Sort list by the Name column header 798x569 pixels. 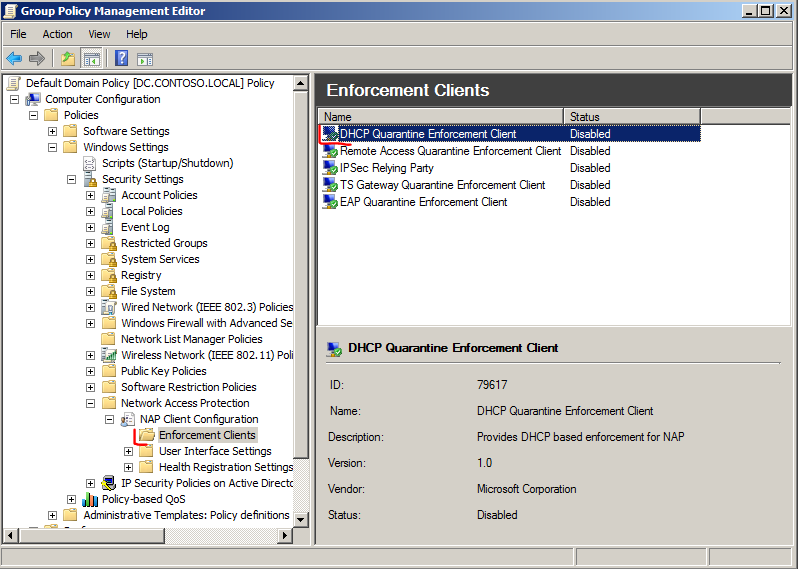pos(441,117)
